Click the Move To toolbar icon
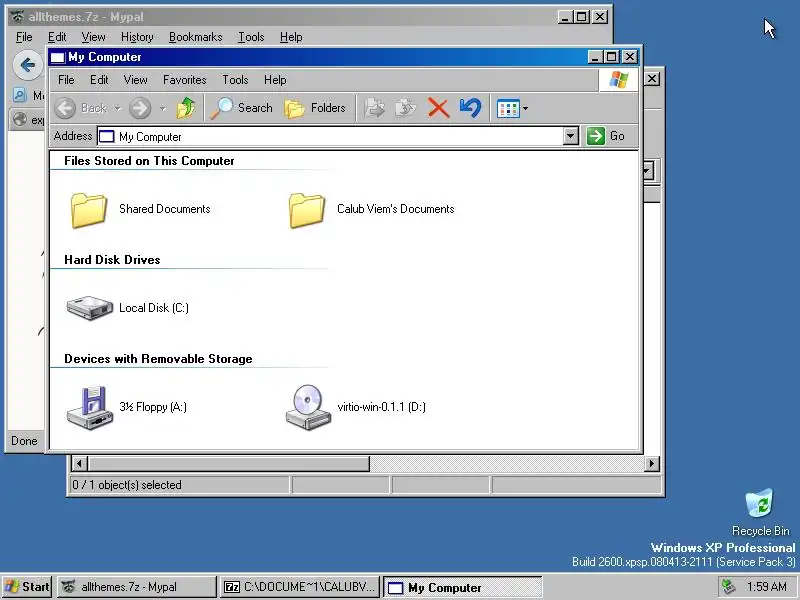Screen dimensions: 800x600 375,108
